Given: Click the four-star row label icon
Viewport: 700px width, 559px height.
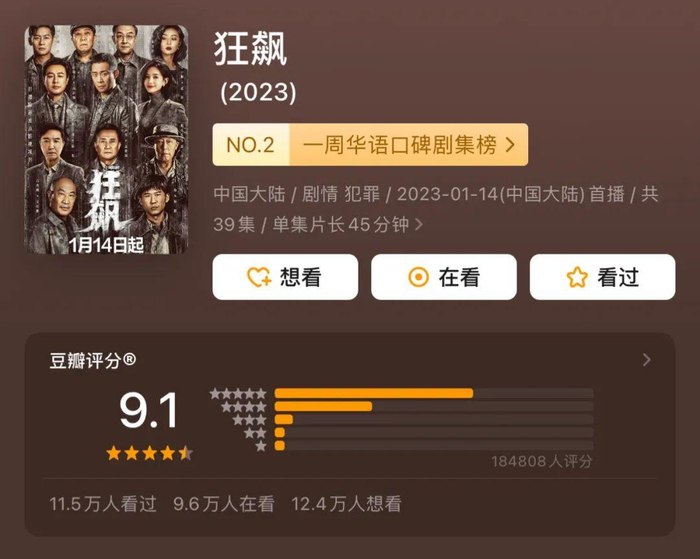Looking at the screenshot, I should pyautogui.click(x=243, y=407).
